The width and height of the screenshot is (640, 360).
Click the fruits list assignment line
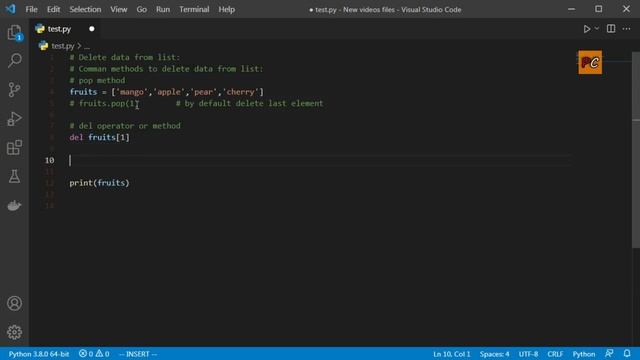click(167, 92)
